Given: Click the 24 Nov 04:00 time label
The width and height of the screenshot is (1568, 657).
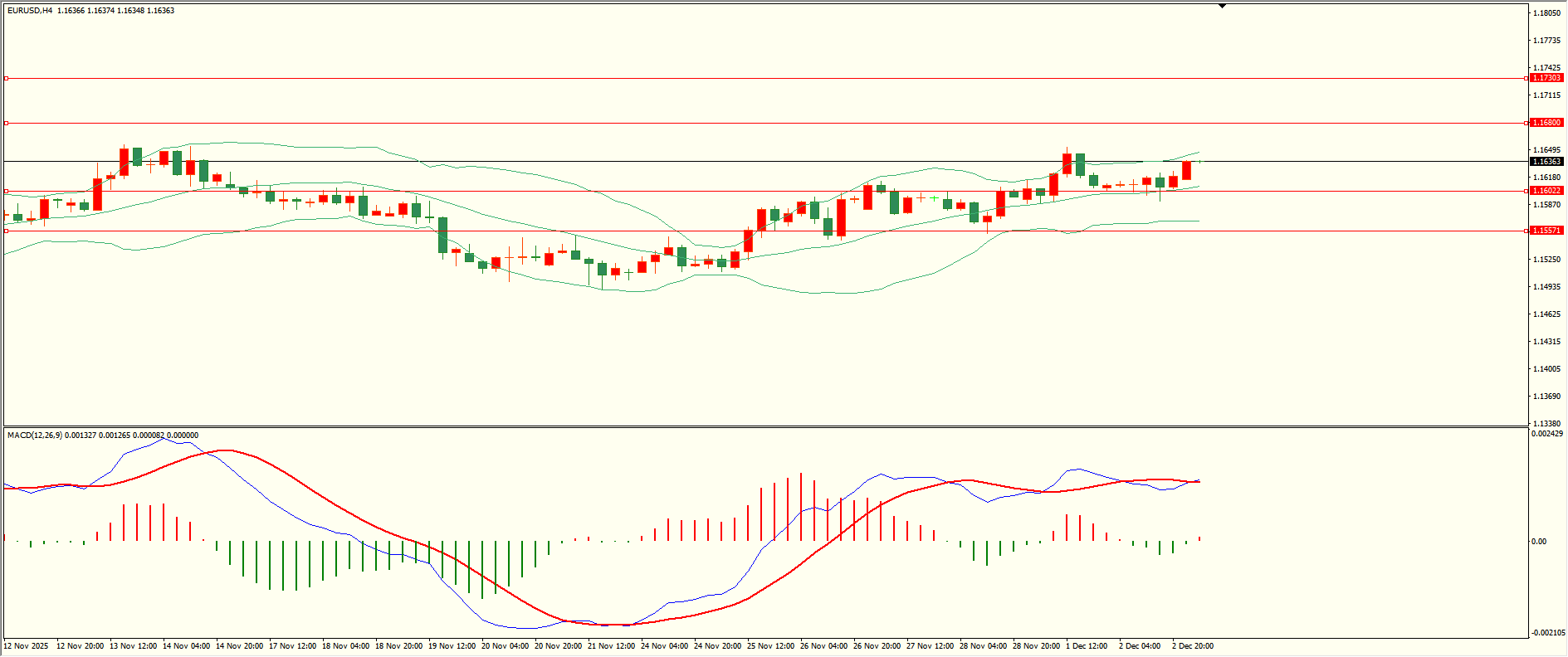Looking at the screenshot, I should pos(664,646).
